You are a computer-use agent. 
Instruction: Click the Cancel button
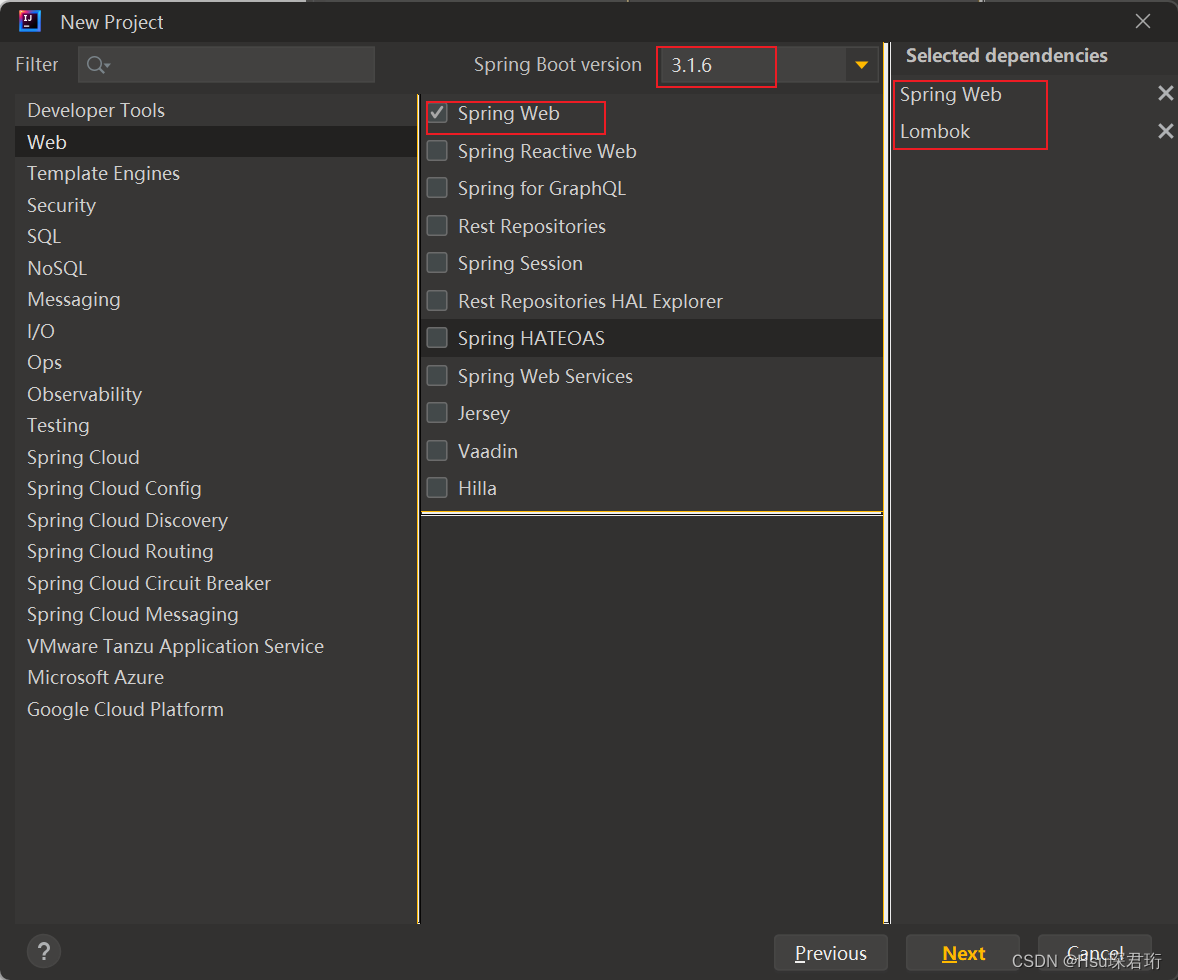tap(1095, 953)
